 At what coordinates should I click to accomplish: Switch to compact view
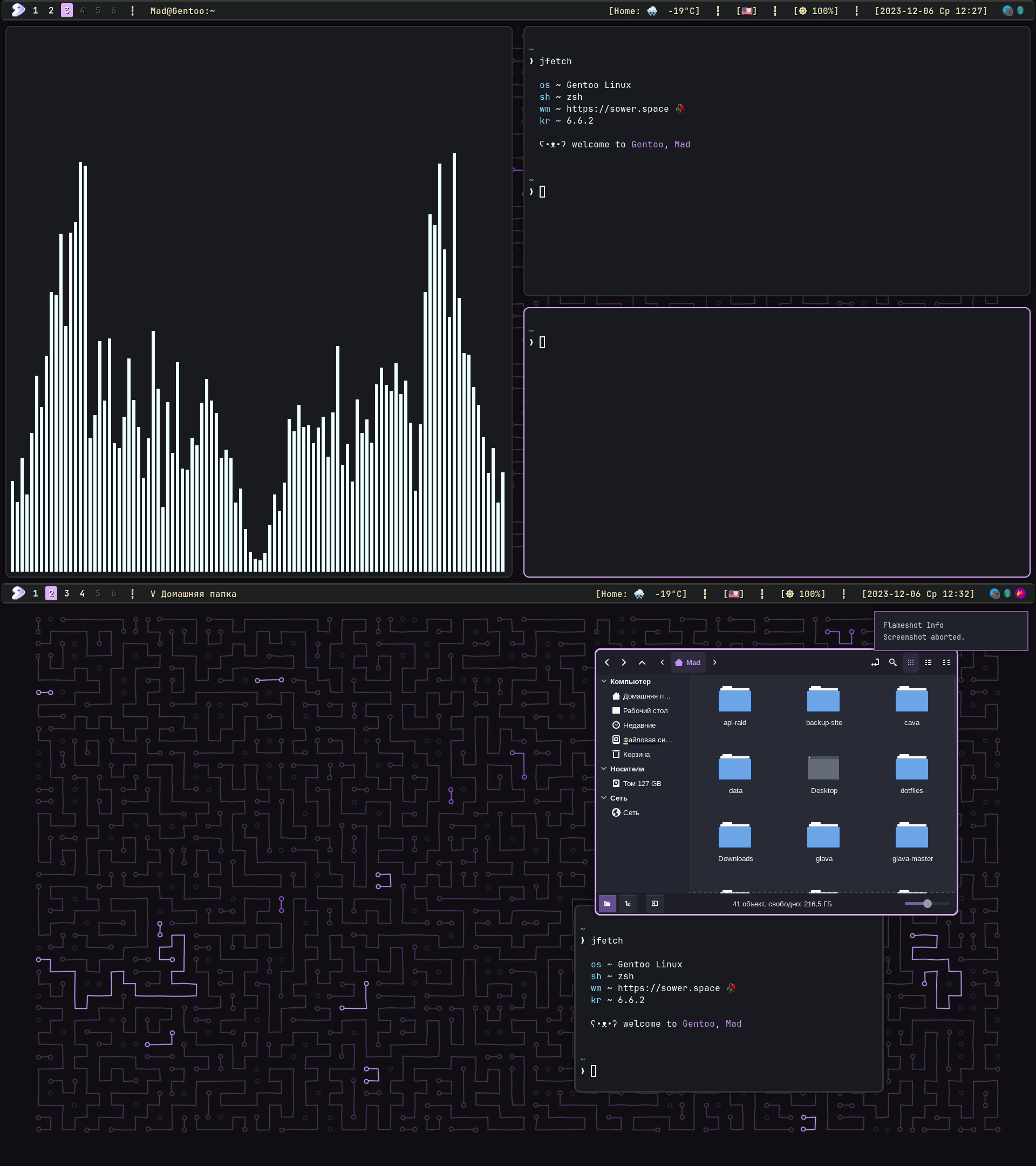(x=946, y=662)
